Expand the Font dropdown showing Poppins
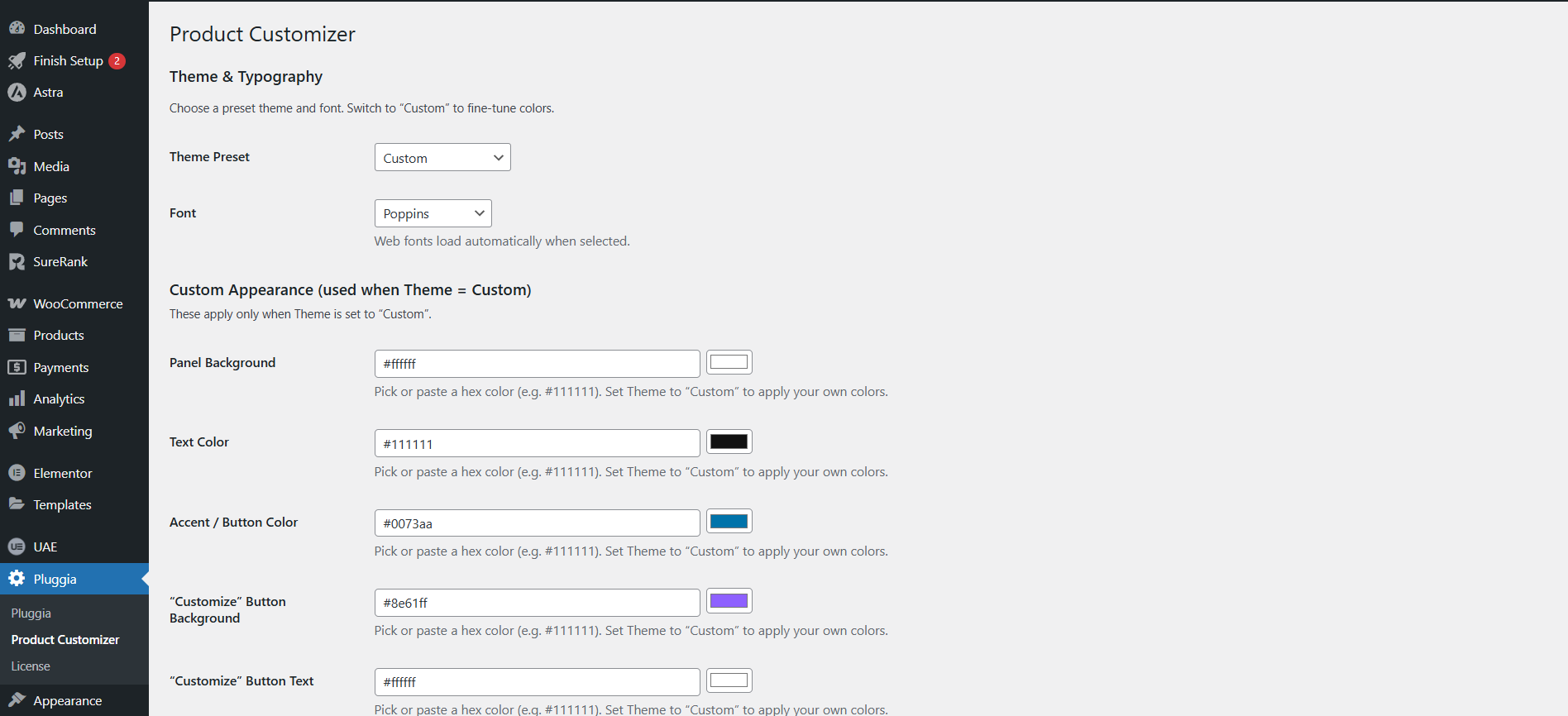Image resolution: width=1568 pixels, height=716 pixels. coord(433,213)
